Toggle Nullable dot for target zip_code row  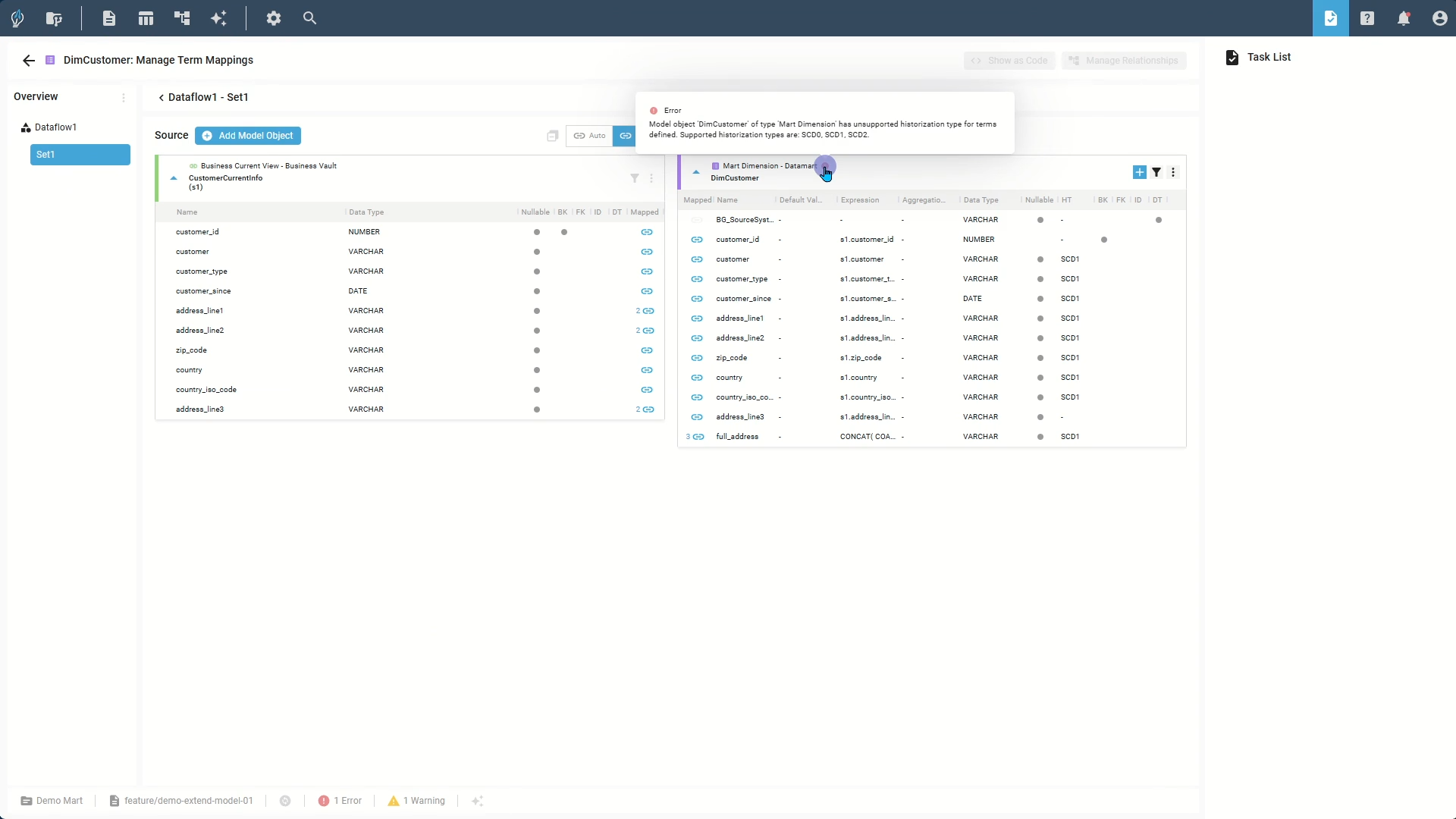(1040, 358)
